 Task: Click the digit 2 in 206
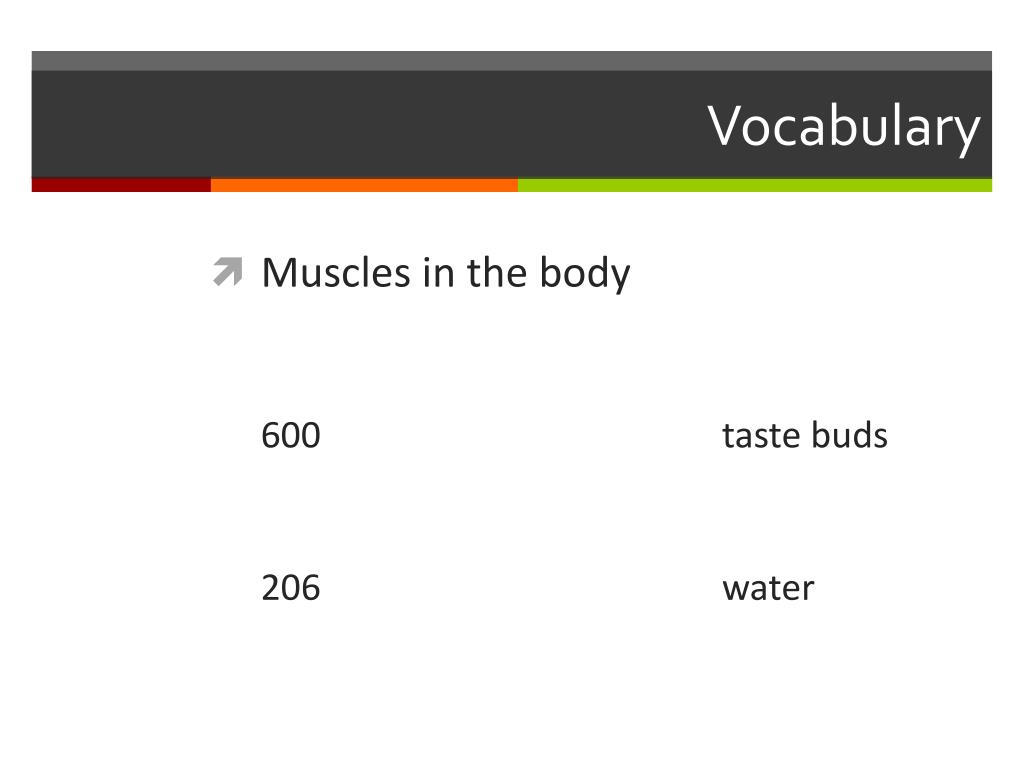[x=270, y=588]
